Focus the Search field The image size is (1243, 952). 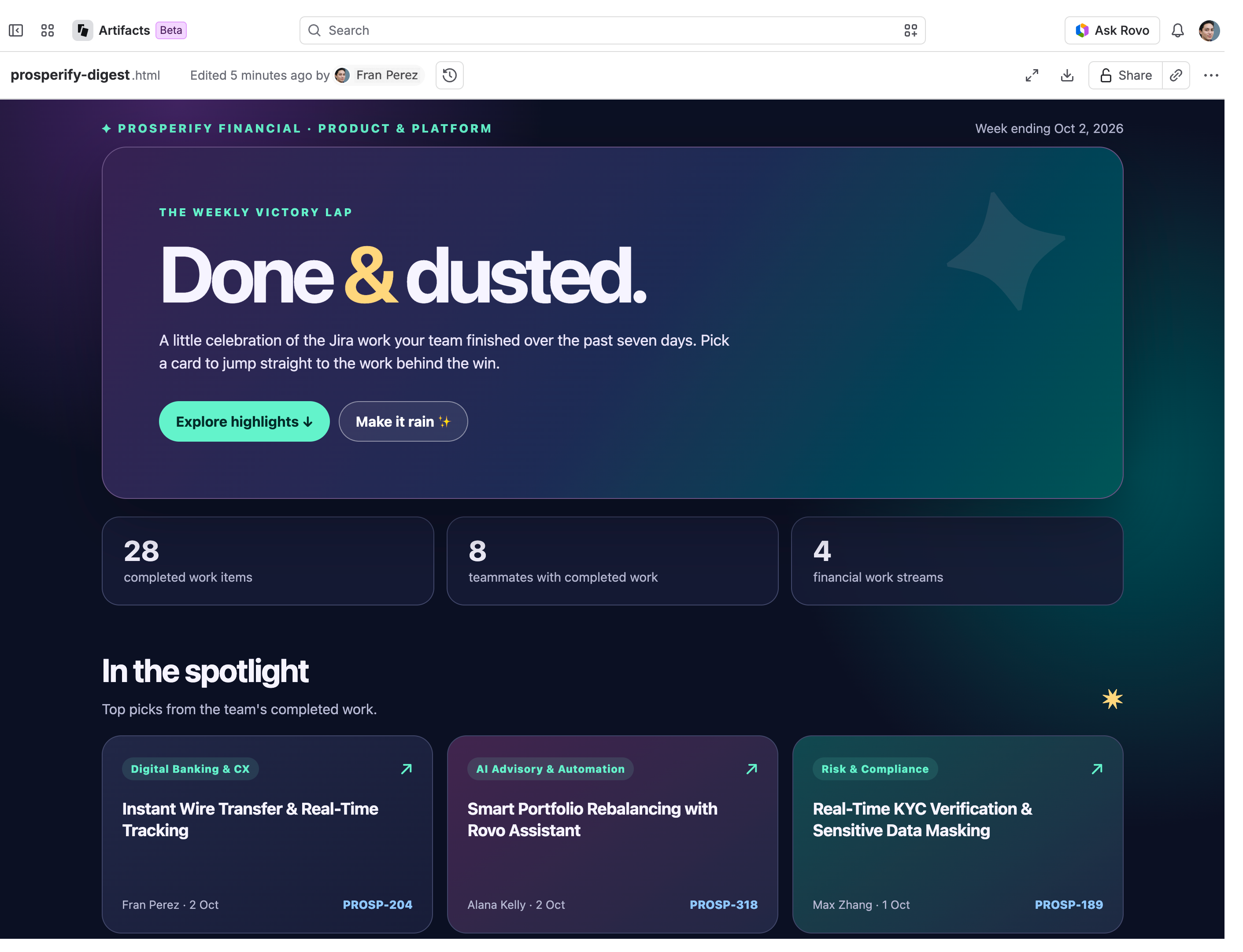(x=612, y=30)
